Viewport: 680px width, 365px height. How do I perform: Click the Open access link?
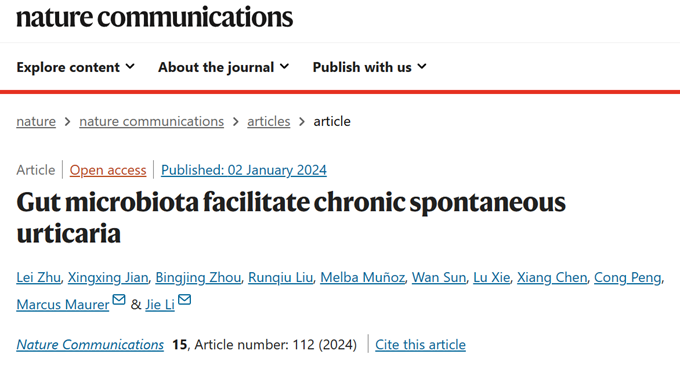tap(108, 170)
